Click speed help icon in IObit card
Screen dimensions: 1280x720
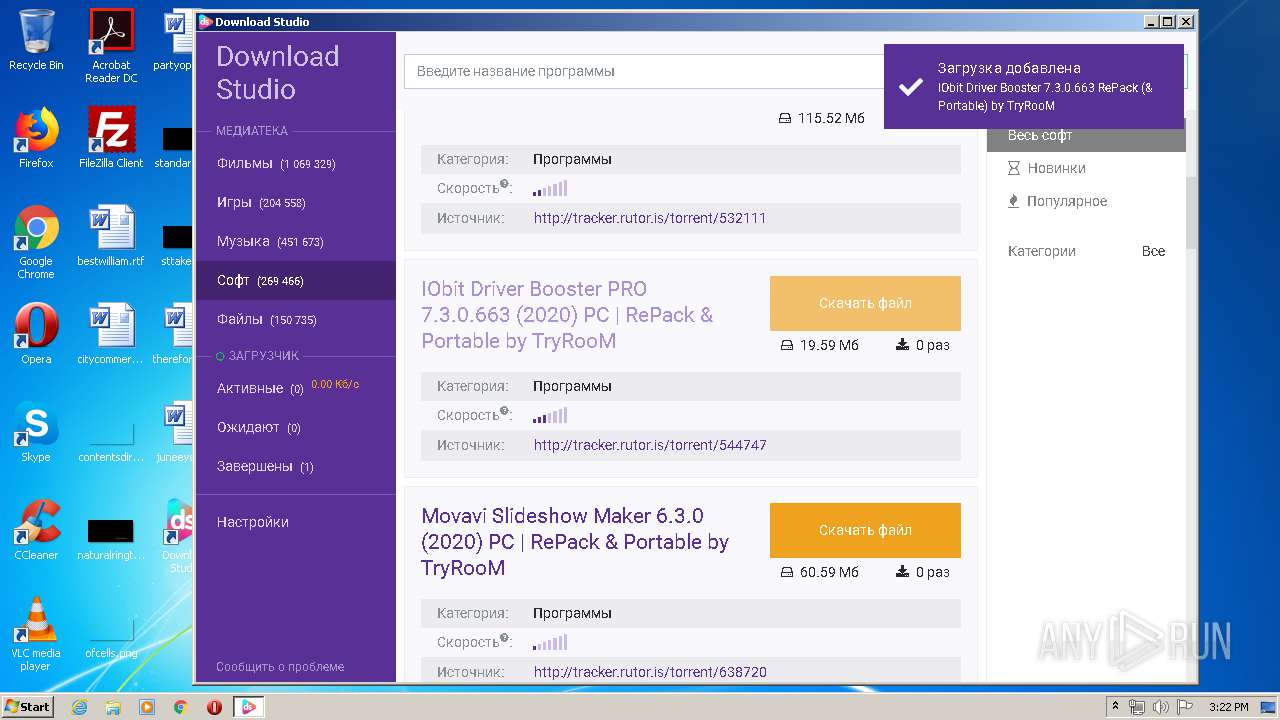coord(505,411)
